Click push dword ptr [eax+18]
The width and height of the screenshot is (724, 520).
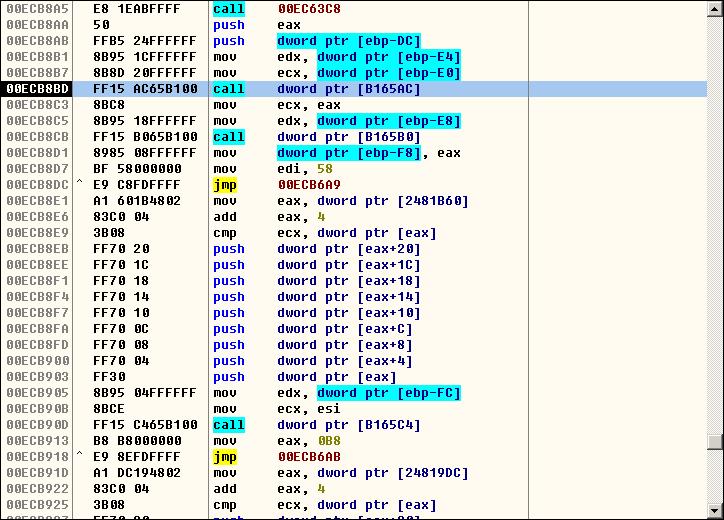[x=317, y=281]
